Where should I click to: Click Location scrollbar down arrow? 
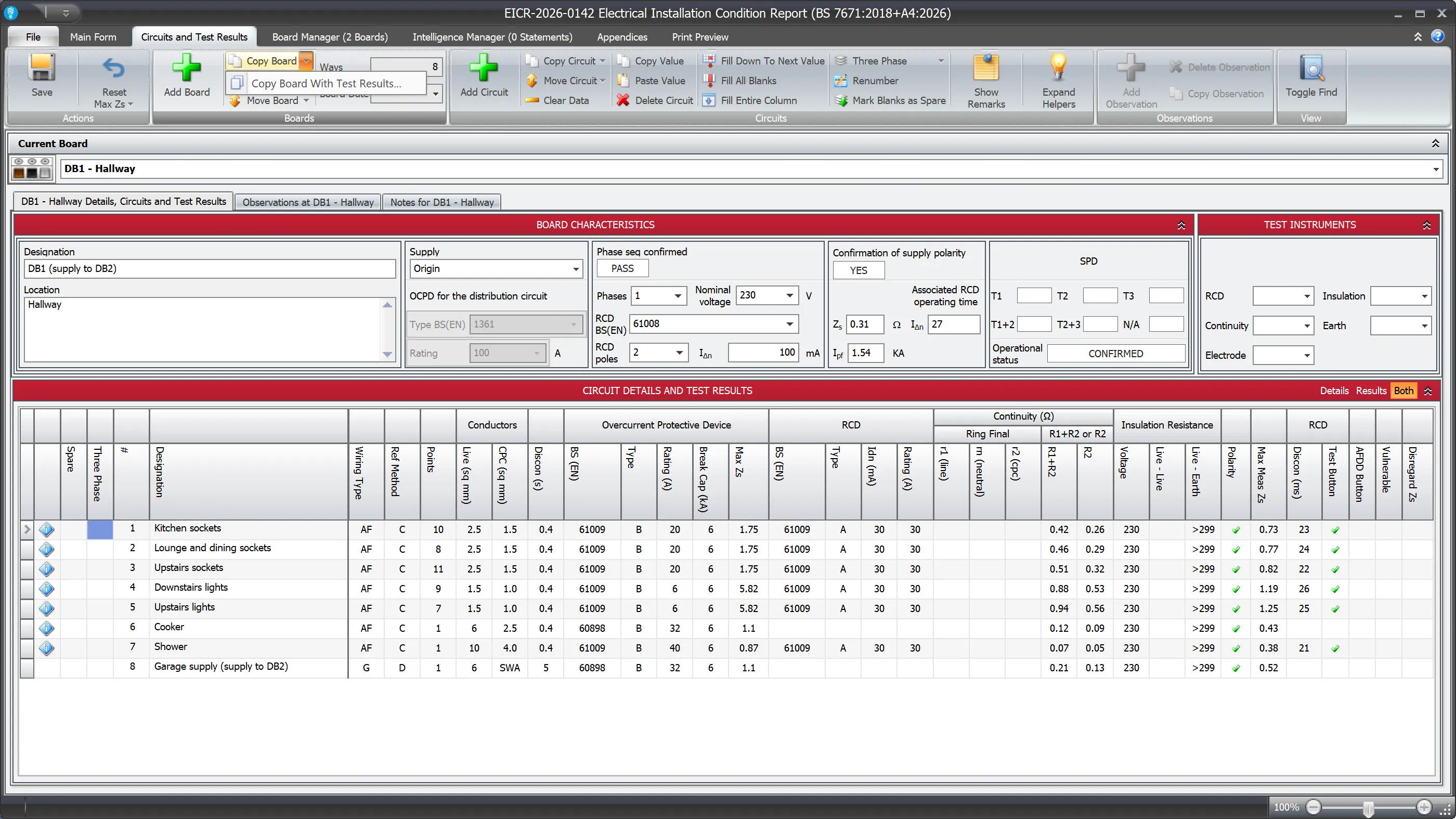[x=387, y=355]
